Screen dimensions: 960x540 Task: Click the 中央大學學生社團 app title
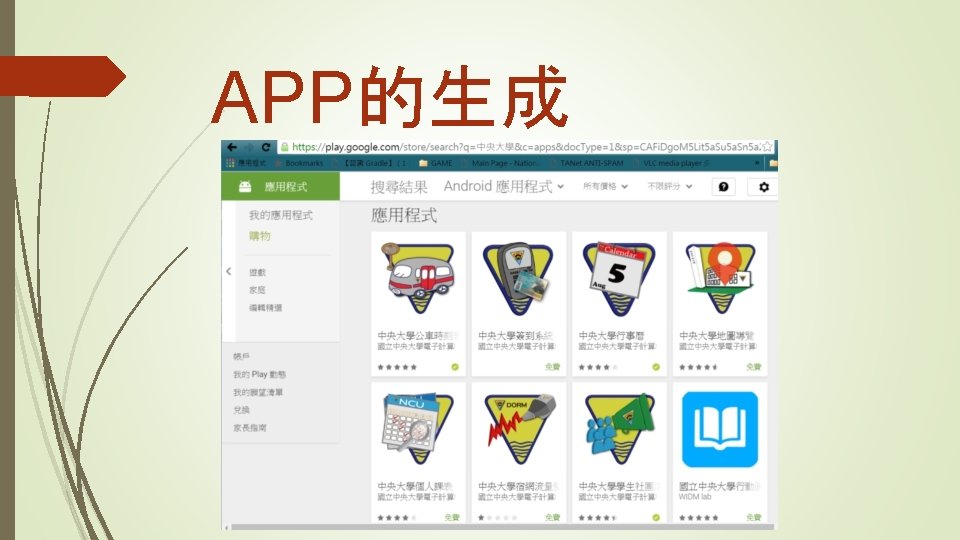618,486
